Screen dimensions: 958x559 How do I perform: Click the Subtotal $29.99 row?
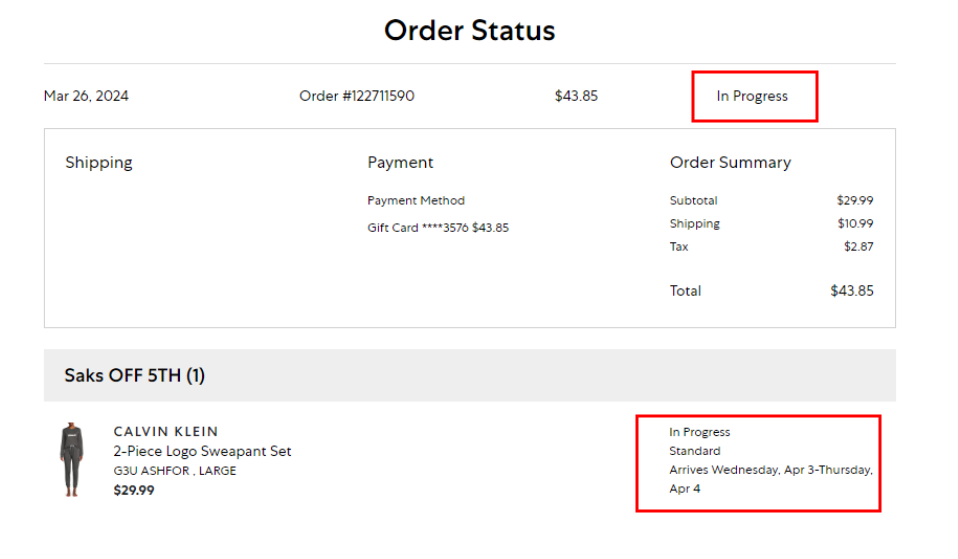[x=771, y=200]
